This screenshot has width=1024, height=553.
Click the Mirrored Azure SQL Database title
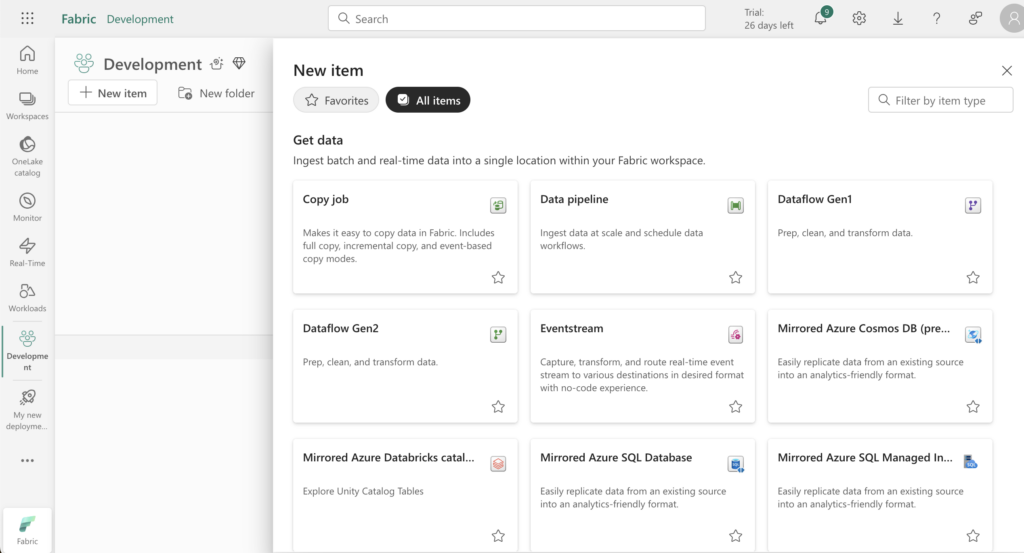tap(616, 458)
